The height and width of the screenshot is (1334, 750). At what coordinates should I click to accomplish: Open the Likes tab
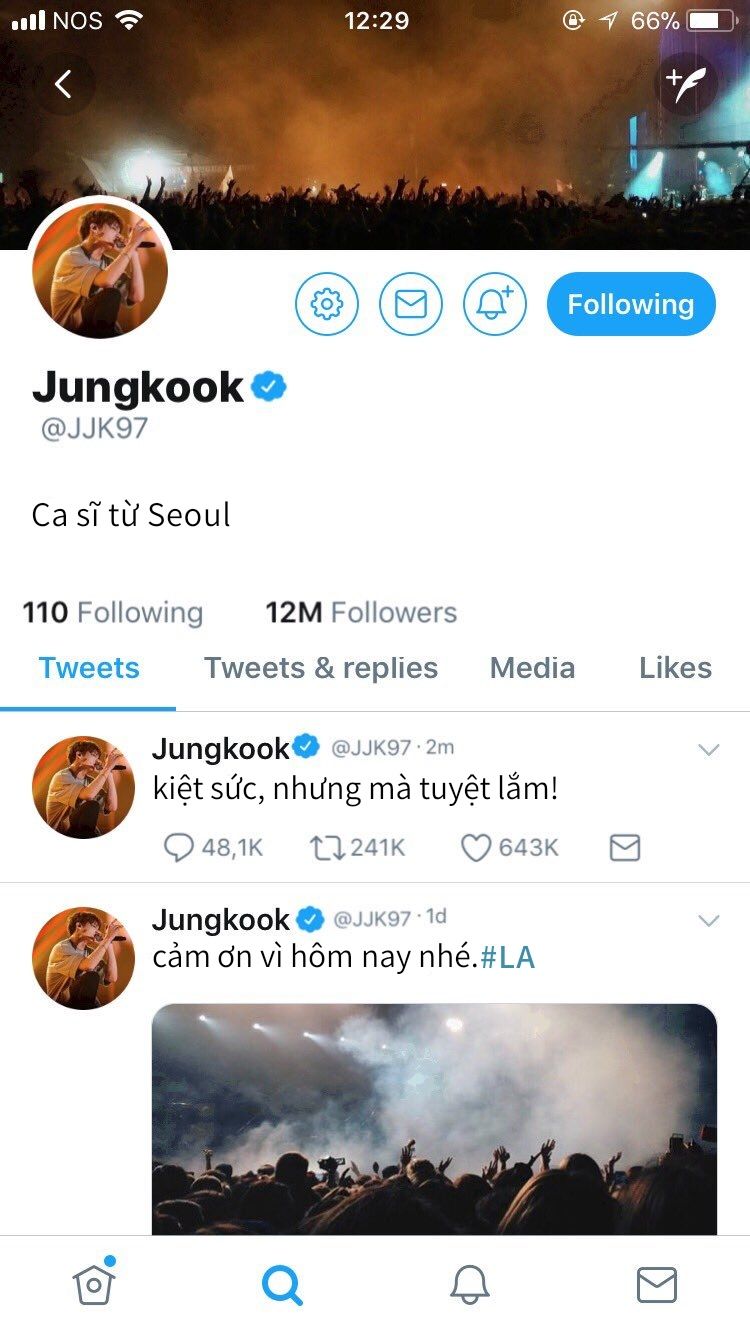point(676,668)
